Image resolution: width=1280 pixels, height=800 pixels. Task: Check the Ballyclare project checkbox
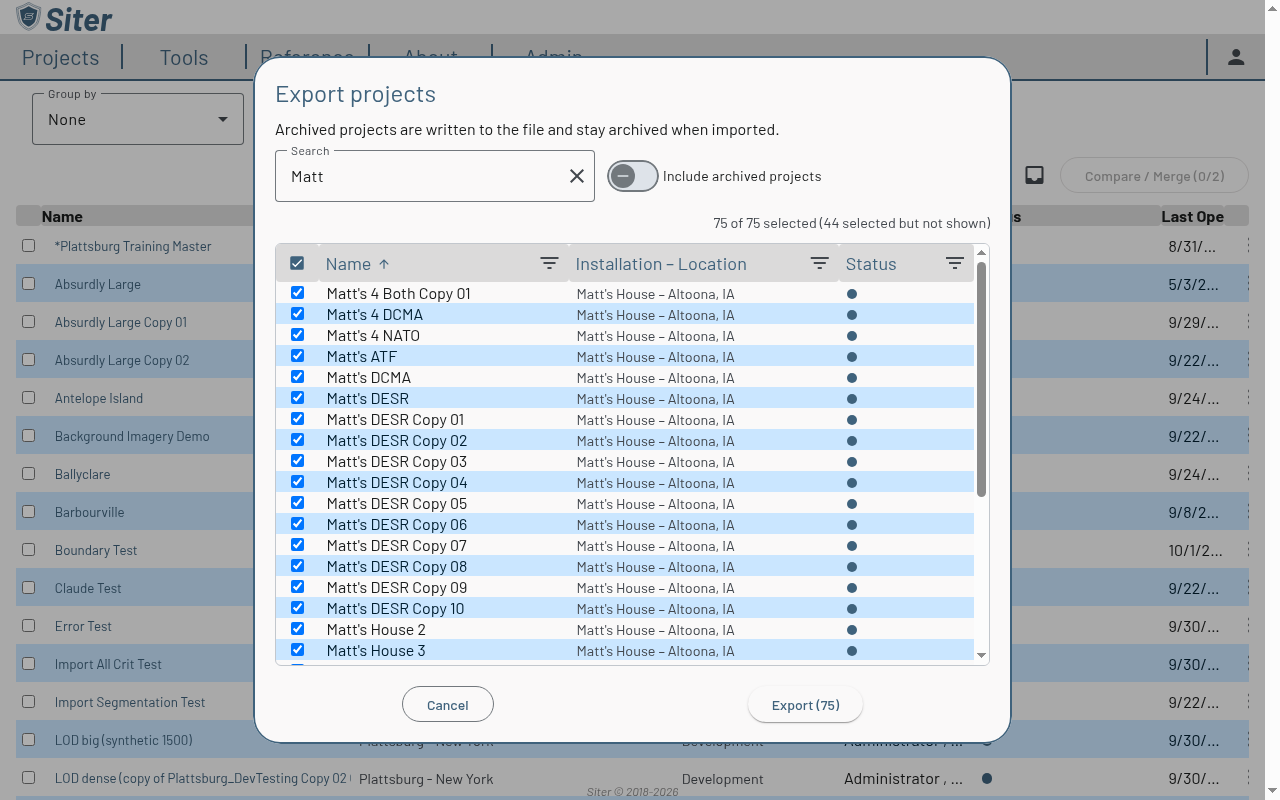(29, 474)
